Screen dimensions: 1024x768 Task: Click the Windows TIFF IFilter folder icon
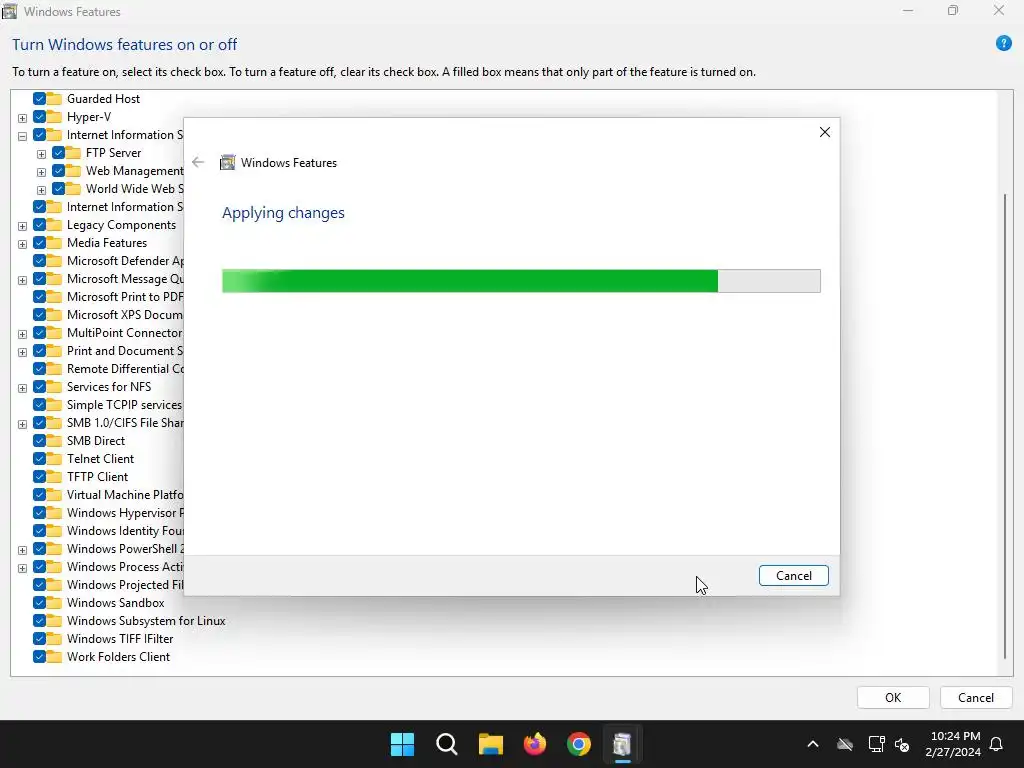tap(55, 639)
